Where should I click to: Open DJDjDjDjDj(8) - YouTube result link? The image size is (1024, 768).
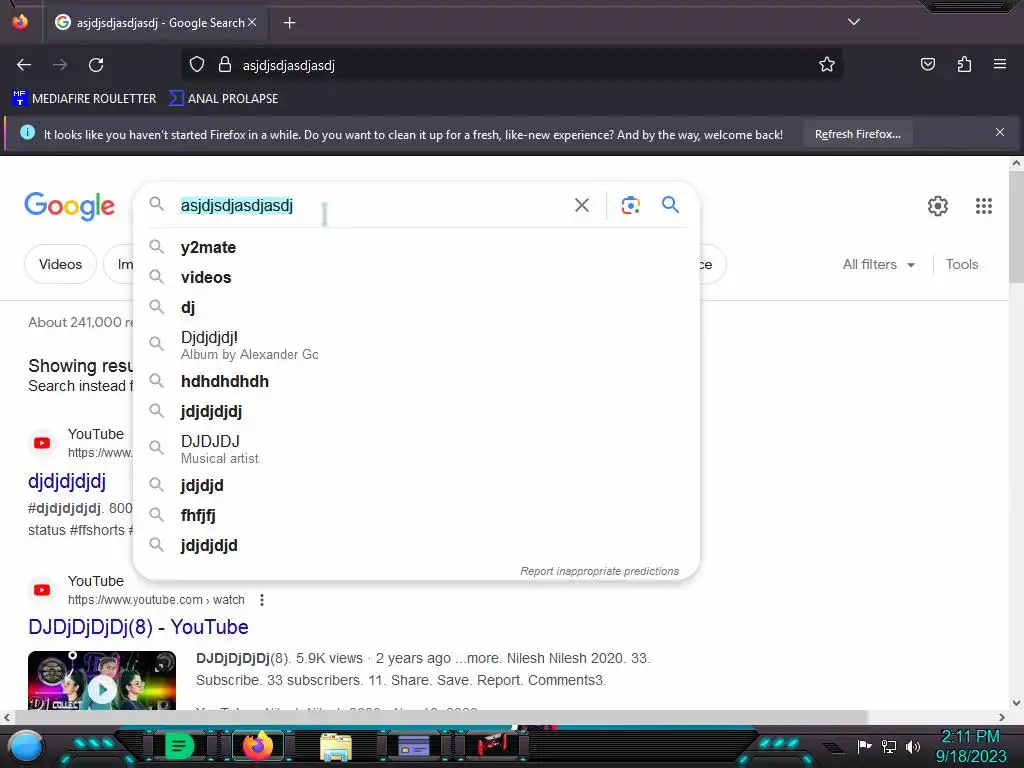(138, 627)
